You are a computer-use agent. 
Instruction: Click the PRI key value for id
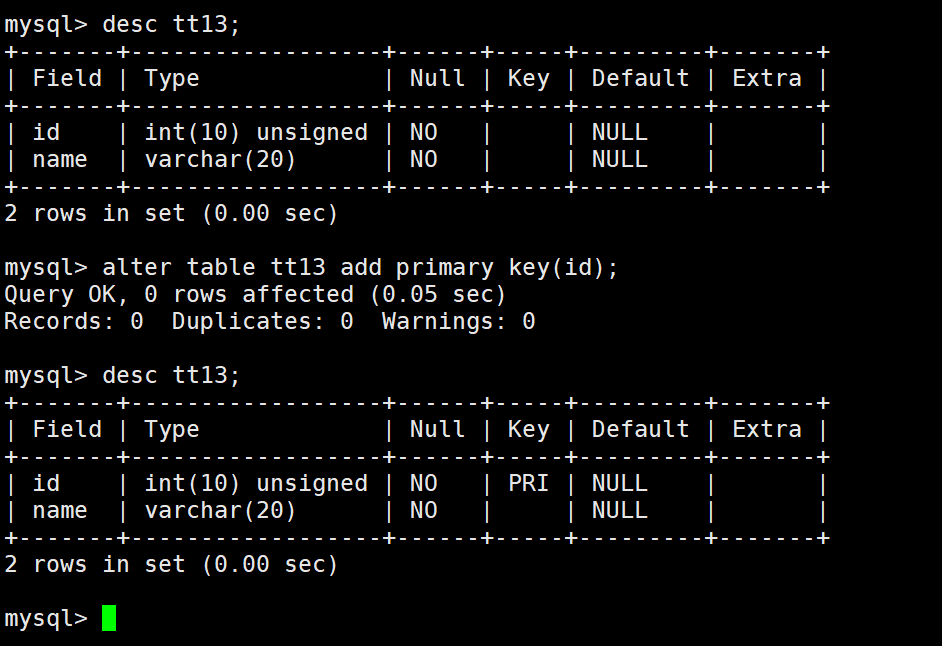[x=528, y=483]
